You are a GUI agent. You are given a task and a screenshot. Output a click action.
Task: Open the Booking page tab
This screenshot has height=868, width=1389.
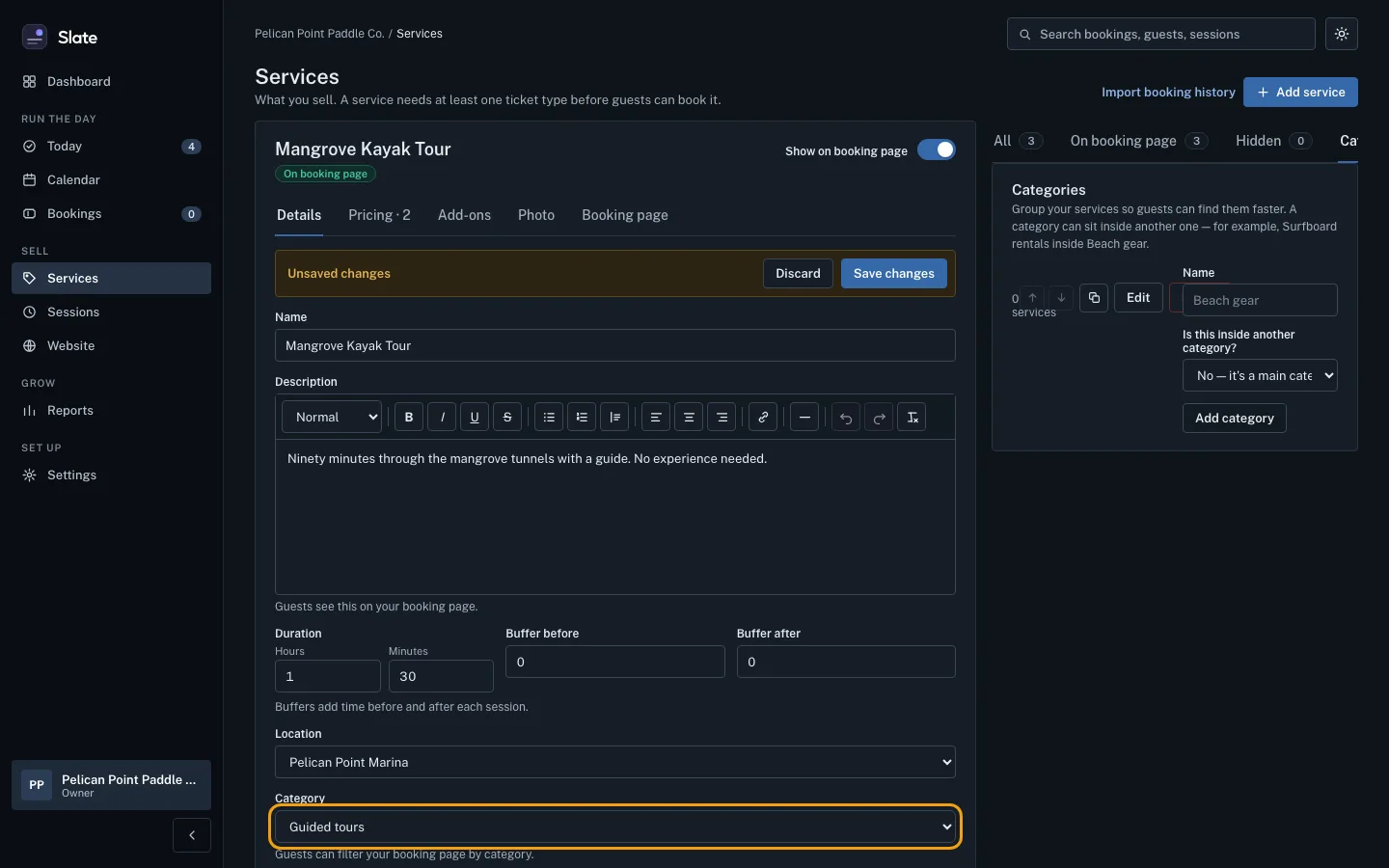(625, 215)
